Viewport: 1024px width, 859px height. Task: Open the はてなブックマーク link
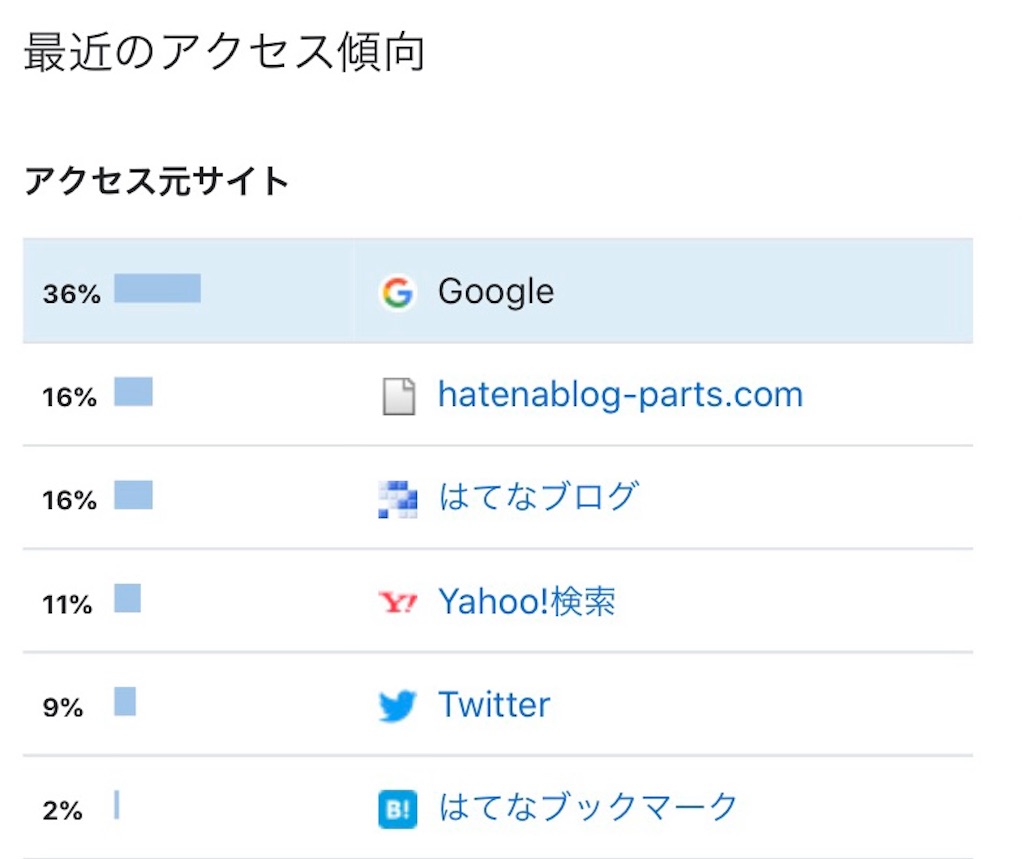tap(588, 807)
